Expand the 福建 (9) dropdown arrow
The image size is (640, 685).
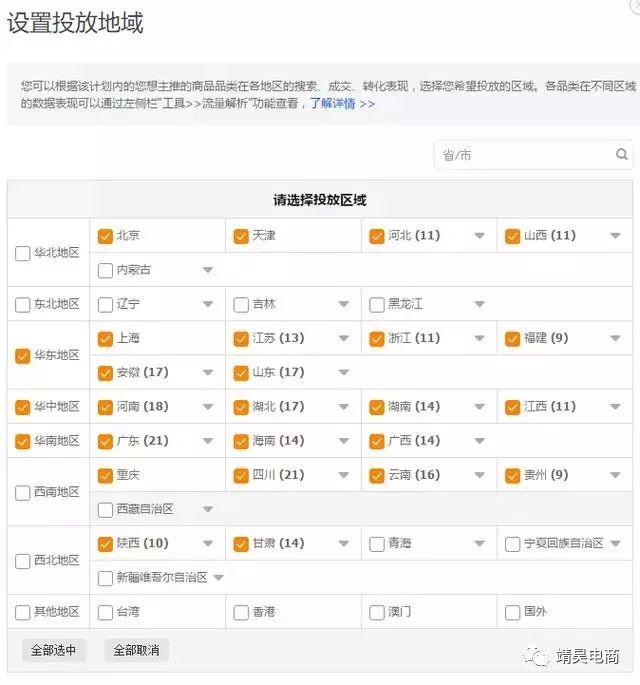tap(616, 338)
